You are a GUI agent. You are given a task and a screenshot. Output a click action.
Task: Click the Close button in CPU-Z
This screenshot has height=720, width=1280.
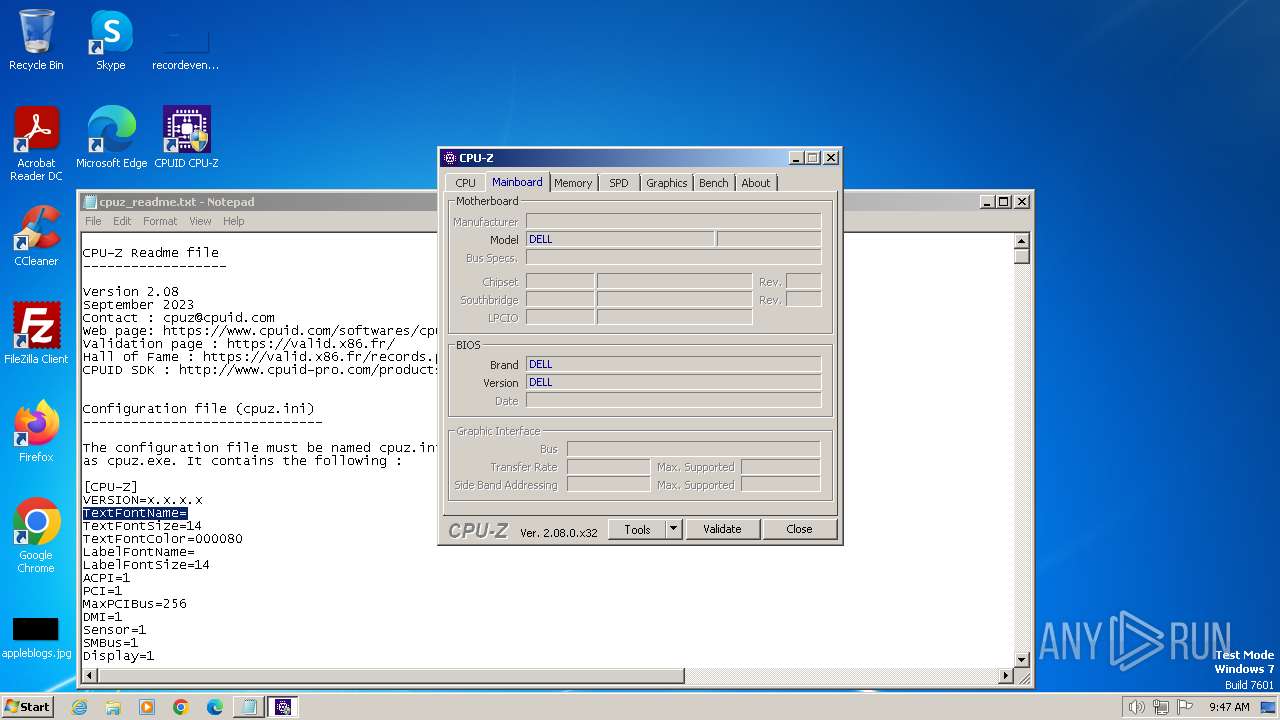pos(799,530)
